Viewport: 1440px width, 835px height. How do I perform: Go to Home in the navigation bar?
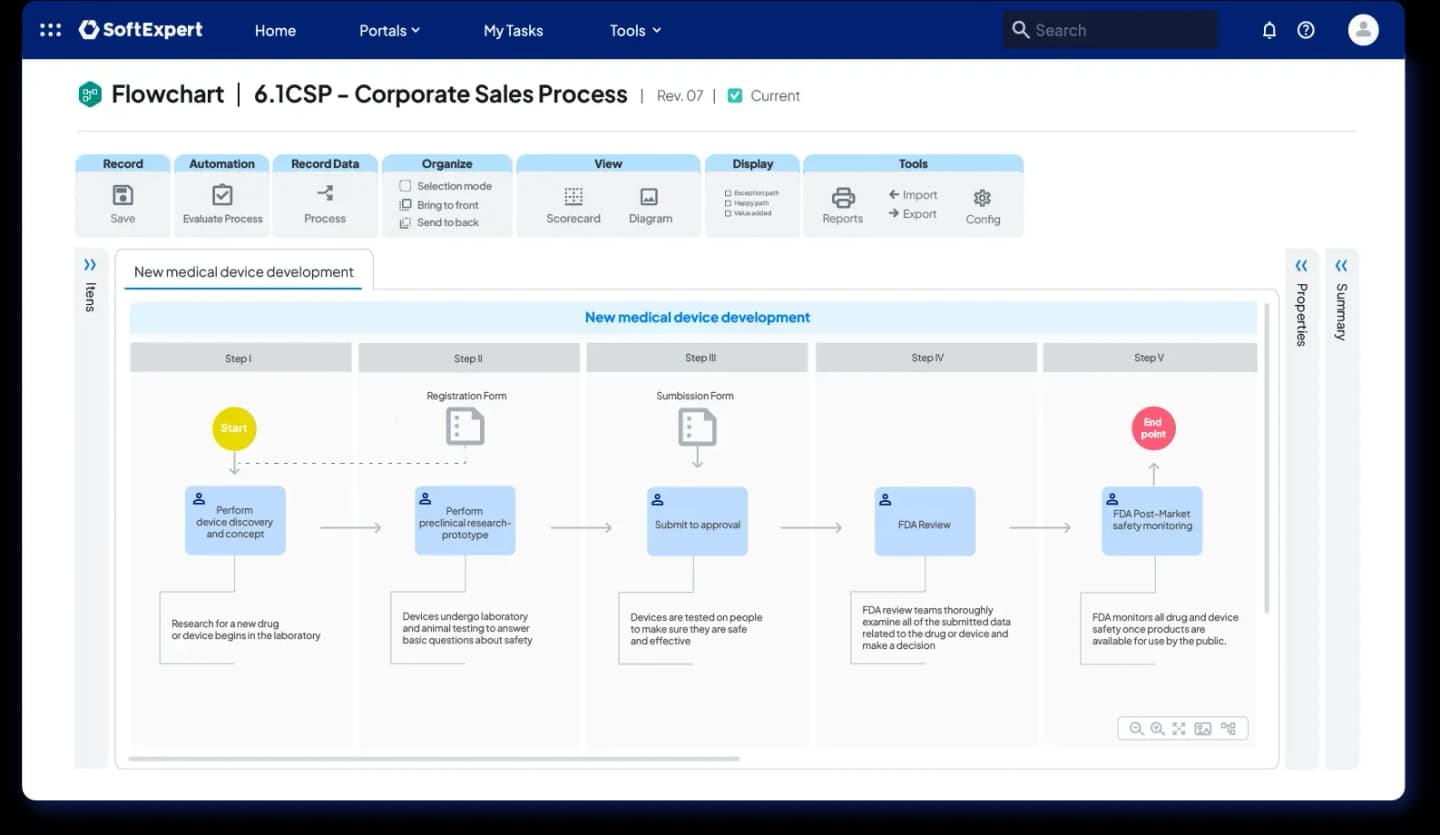point(275,30)
